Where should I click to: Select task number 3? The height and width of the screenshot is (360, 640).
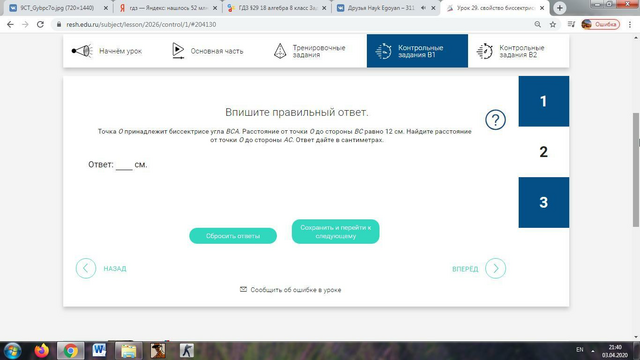(x=544, y=202)
